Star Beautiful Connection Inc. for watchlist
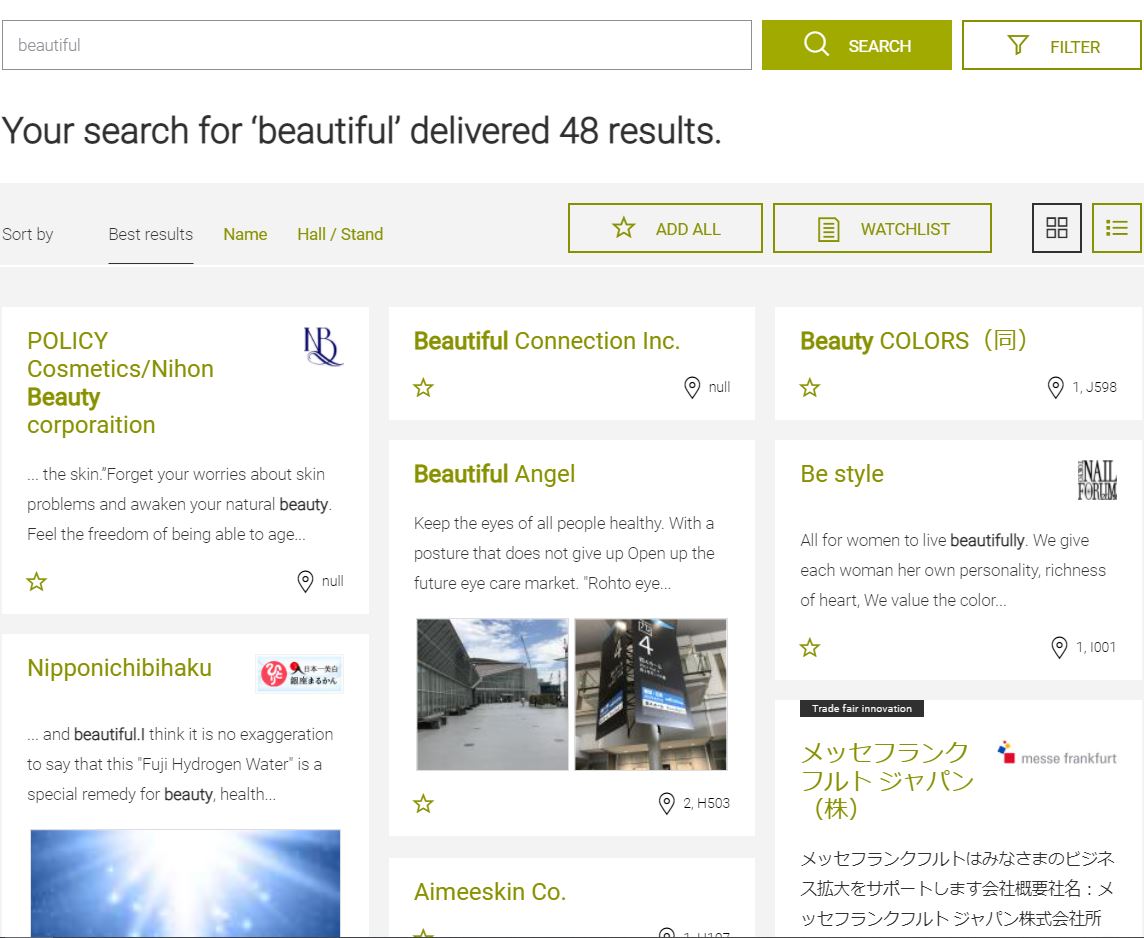The height and width of the screenshot is (938, 1144). pos(423,387)
